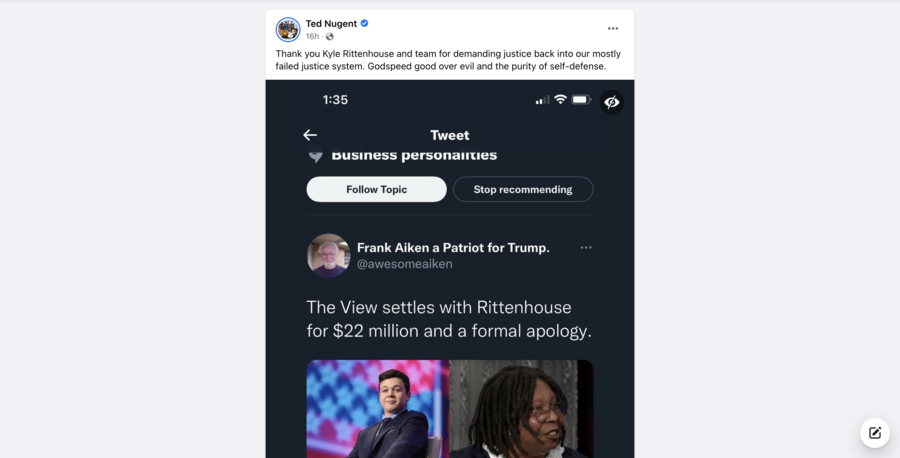900x458 pixels.
Task: Click the Wi-Fi icon in phone status bar
Action: 560,100
